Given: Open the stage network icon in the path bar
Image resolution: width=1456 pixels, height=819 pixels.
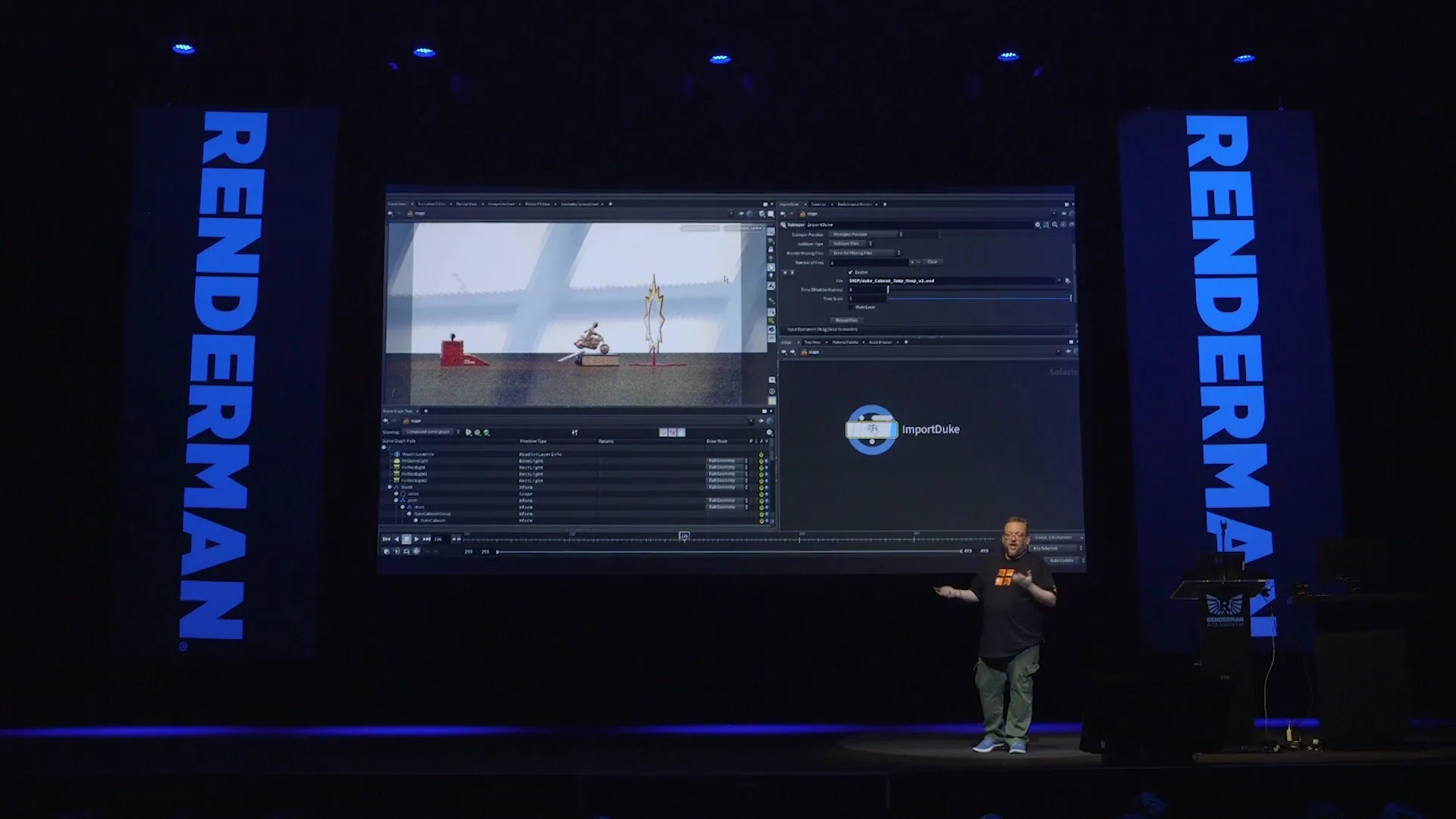Looking at the screenshot, I should tap(803, 213).
